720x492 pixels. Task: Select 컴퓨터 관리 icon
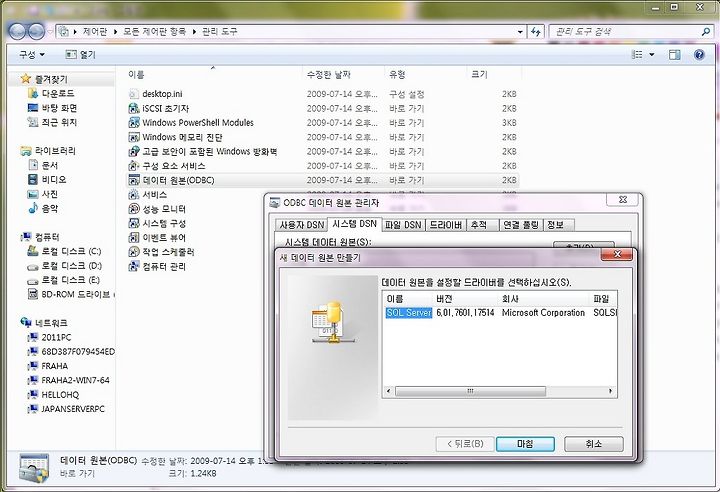tap(134, 266)
